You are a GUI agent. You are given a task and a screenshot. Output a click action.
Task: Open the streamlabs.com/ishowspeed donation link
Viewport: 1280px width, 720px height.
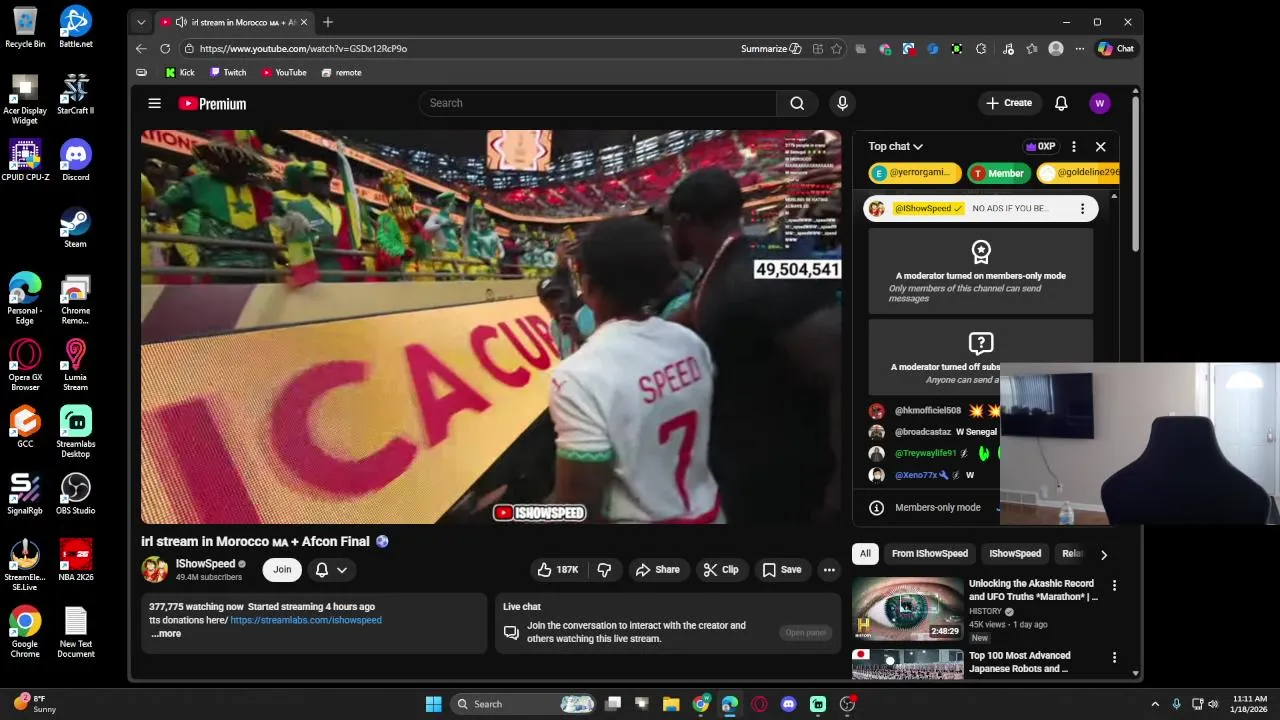click(306, 620)
